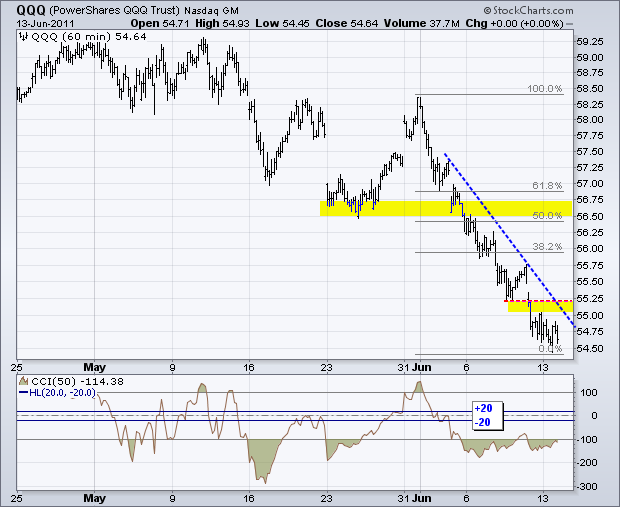Image resolution: width=620 pixels, height=507 pixels.
Task: Click the May label on the price chart date axis
Action: click(x=95, y=367)
